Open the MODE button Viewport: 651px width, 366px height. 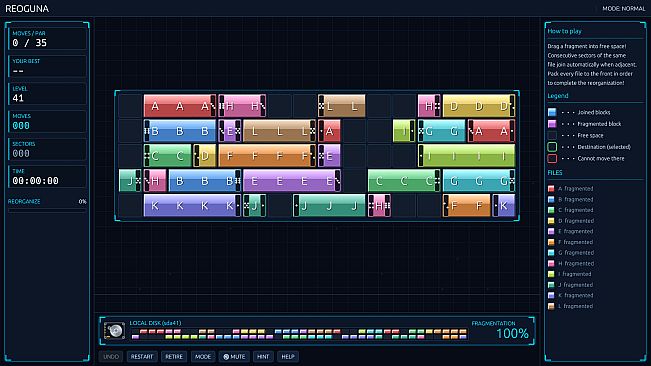tap(203, 356)
